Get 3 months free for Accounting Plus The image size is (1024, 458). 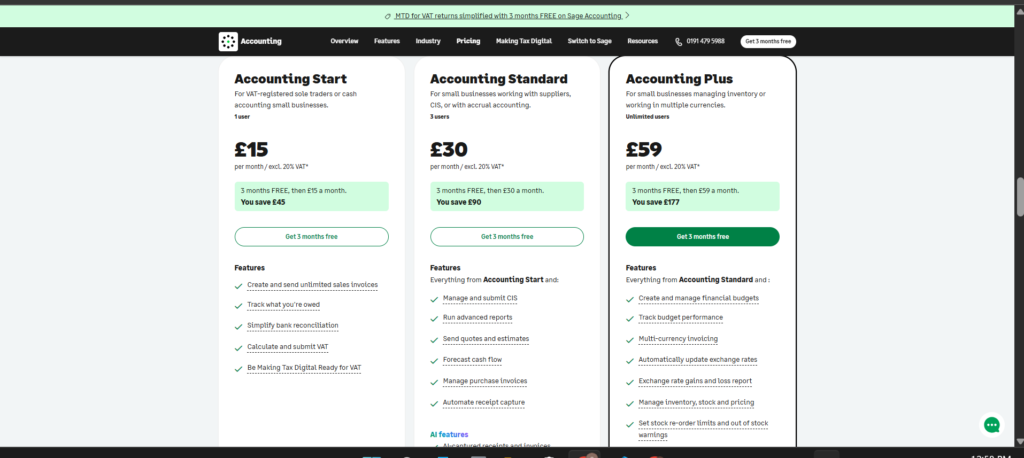tap(703, 237)
